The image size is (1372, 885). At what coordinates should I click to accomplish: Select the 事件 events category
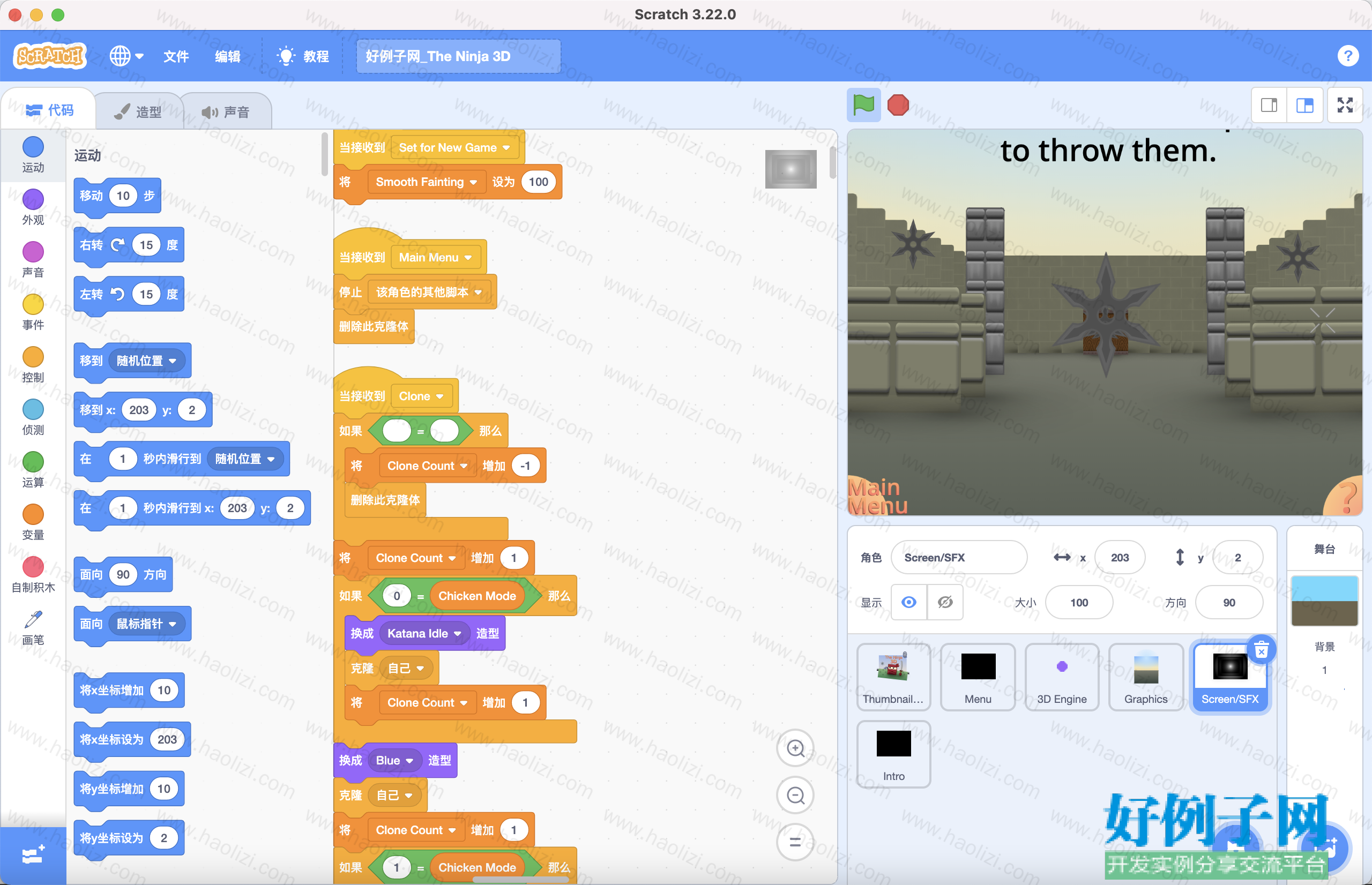tap(33, 312)
